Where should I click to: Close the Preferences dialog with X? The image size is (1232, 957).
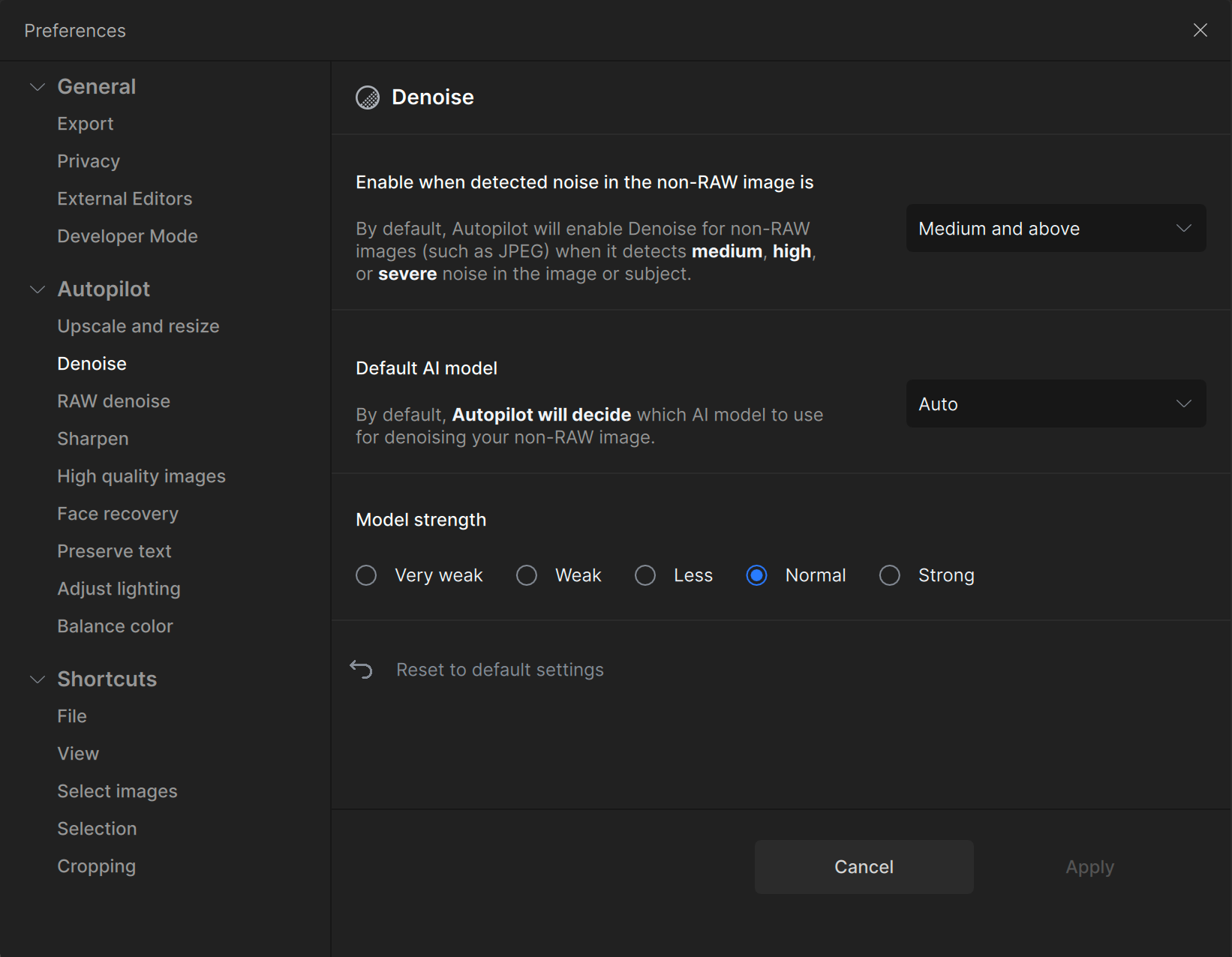point(1200,30)
